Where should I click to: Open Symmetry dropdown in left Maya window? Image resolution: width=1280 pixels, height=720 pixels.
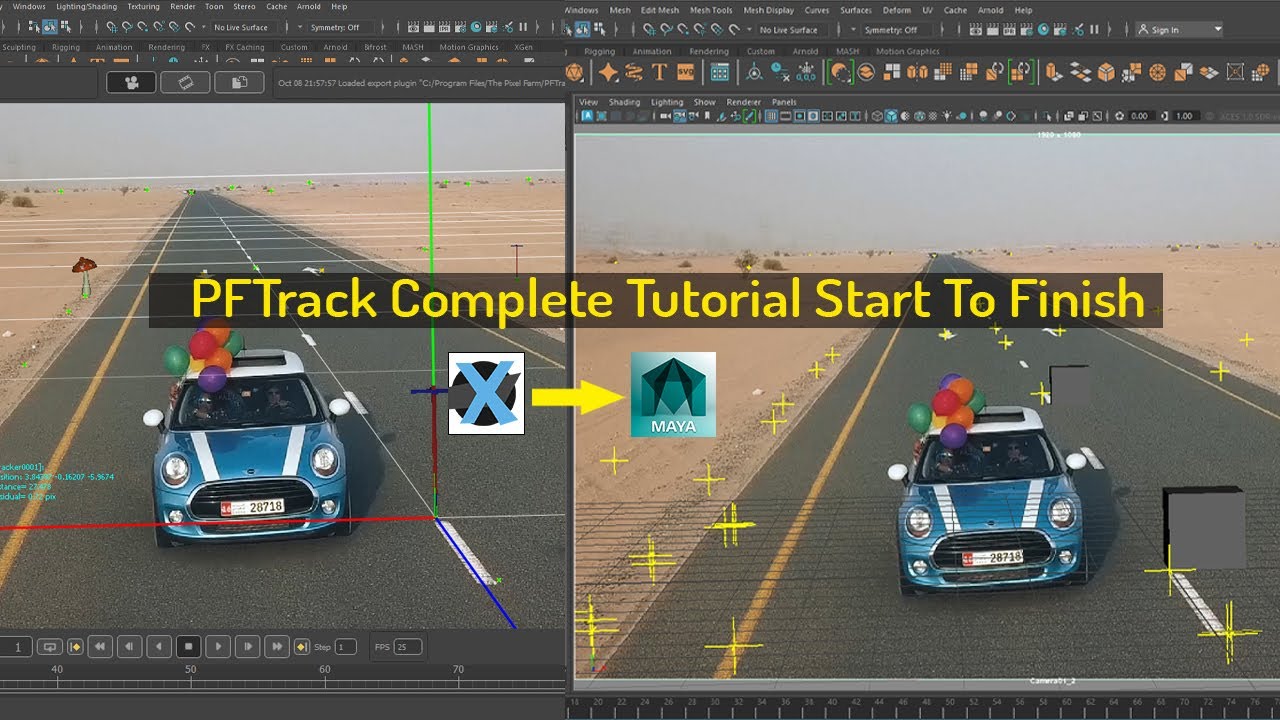click(x=339, y=27)
